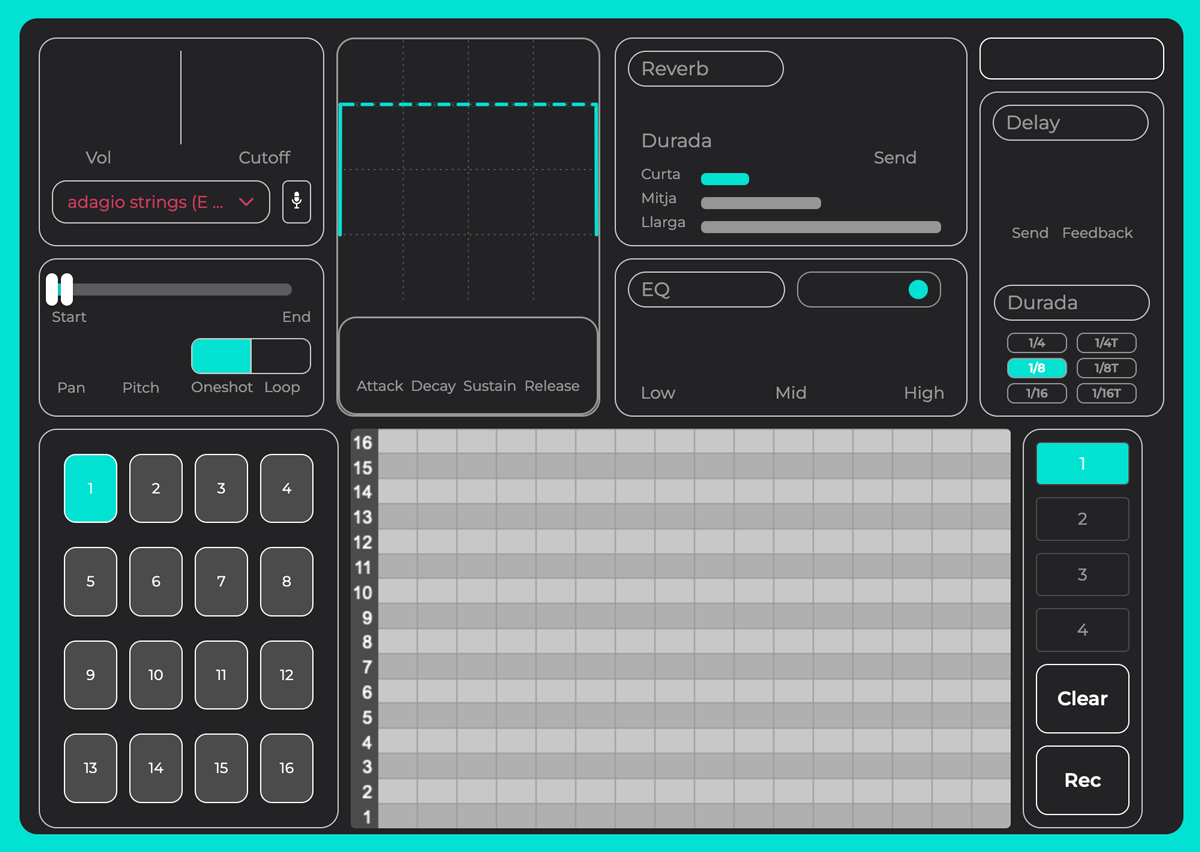1200x852 pixels.
Task: Trigger drum pad 1
Action: [90, 488]
